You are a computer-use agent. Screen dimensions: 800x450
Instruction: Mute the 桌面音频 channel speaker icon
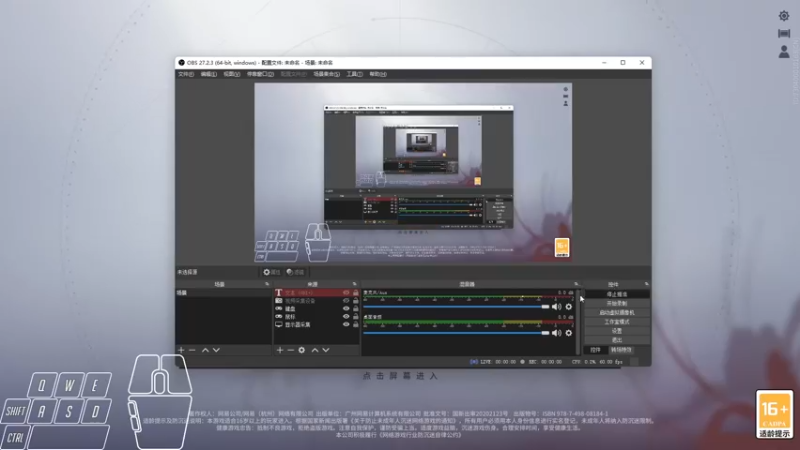[557, 333]
